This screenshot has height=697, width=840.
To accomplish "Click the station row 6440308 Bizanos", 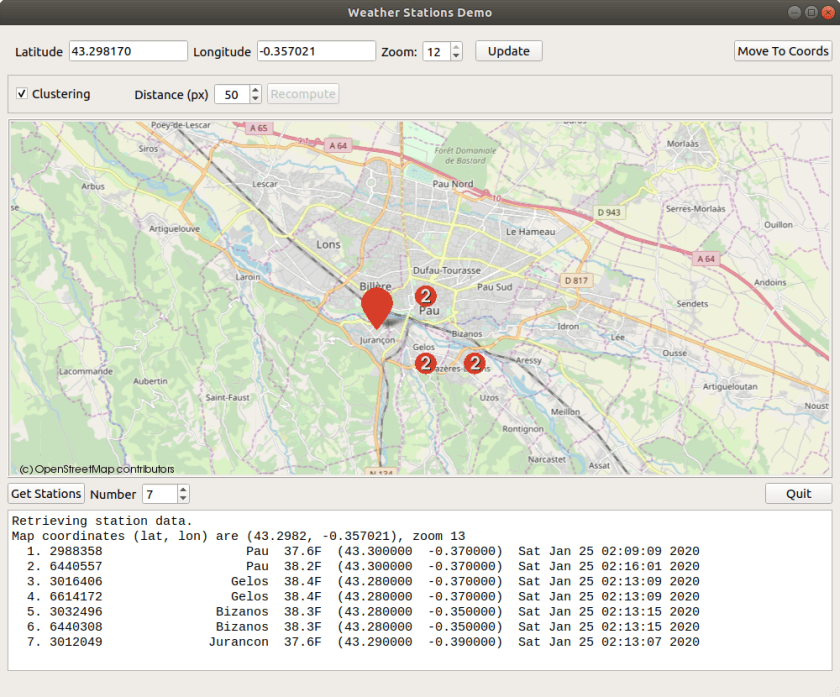I will pyautogui.click(x=363, y=626).
